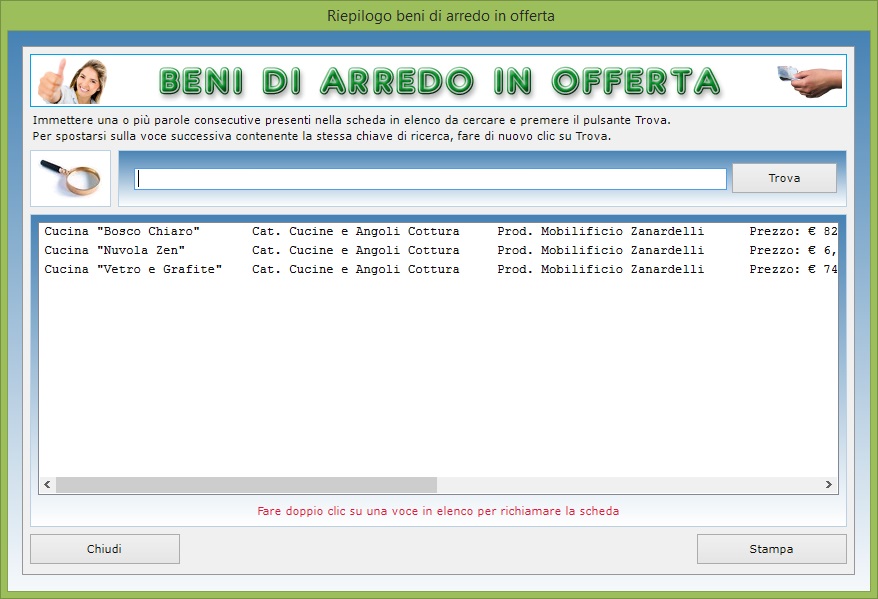Click the window title "Riepilogo beni di arredo in offerta"
This screenshot has width=878, height=599.
click(x=440, y=16)
